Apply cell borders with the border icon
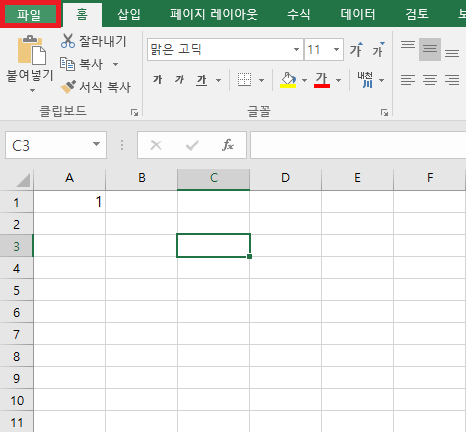The width and height of the screenshot is (466, 432). (x=244, y=80)
